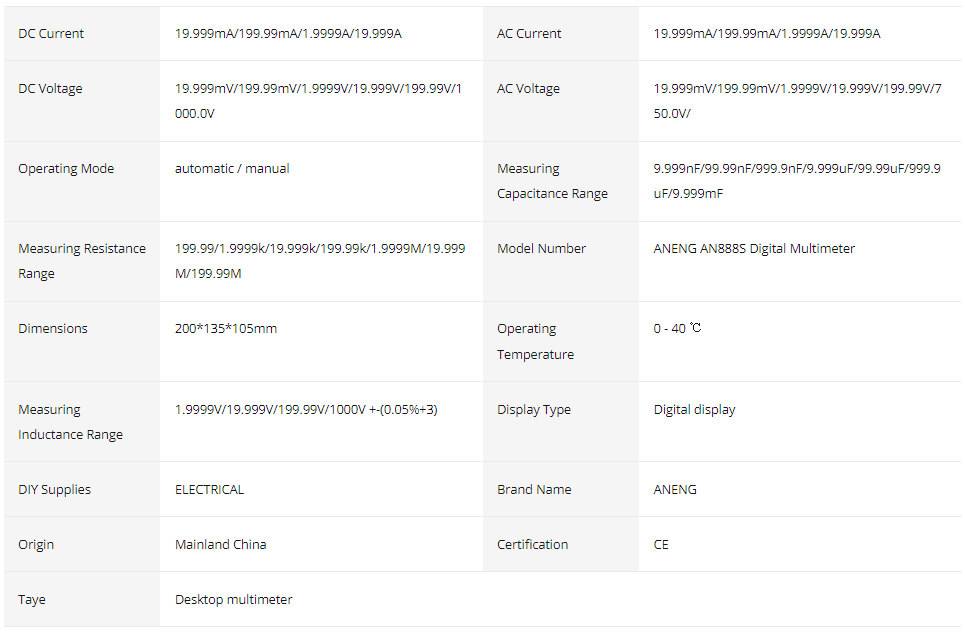This screenshot has width=965, height=633.
Task: Click the ANENG brand name value
Action: (x=675, y=490)
